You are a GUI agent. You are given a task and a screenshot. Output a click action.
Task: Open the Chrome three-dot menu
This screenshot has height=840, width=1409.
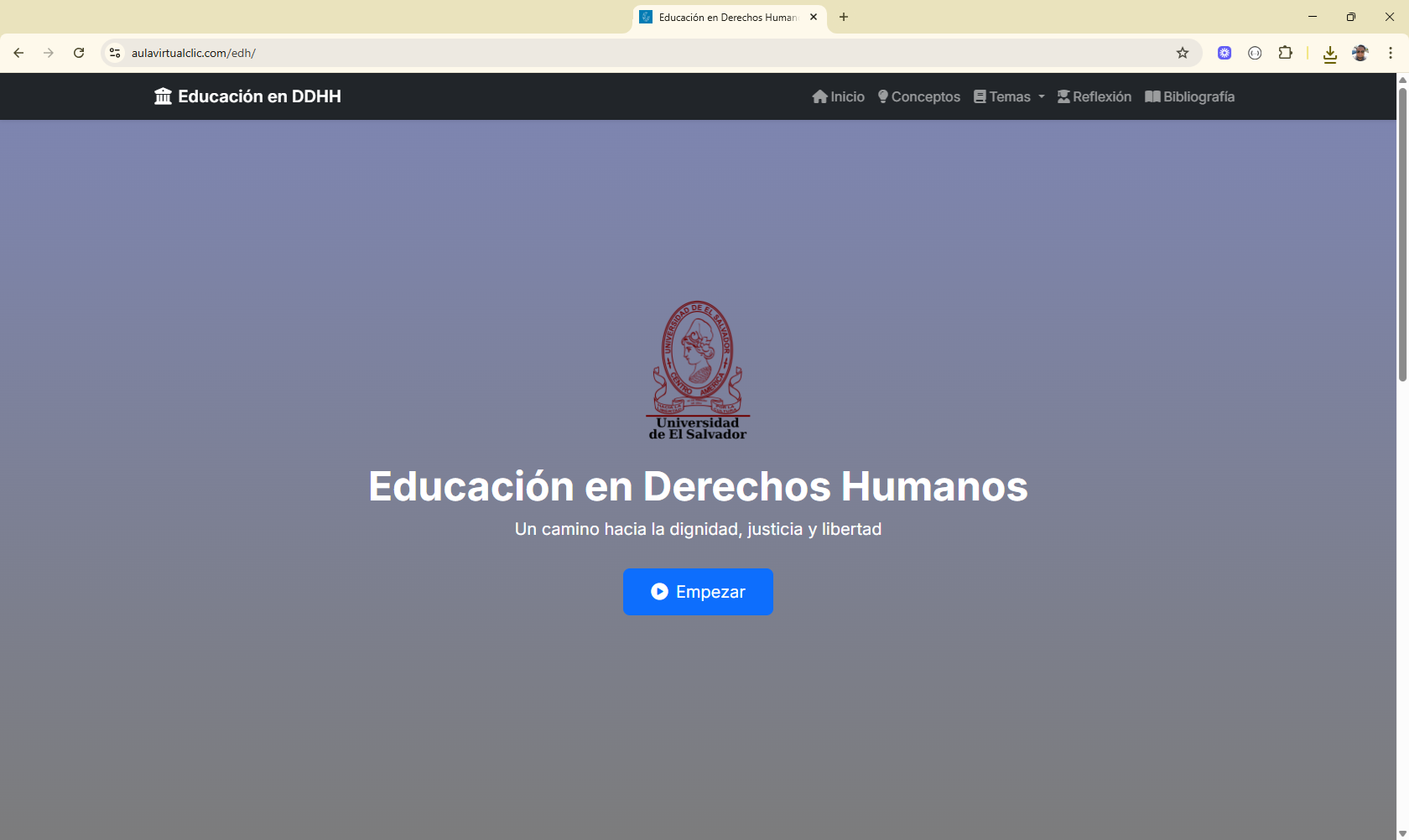pyautogui.click(x=1391, y=52)
